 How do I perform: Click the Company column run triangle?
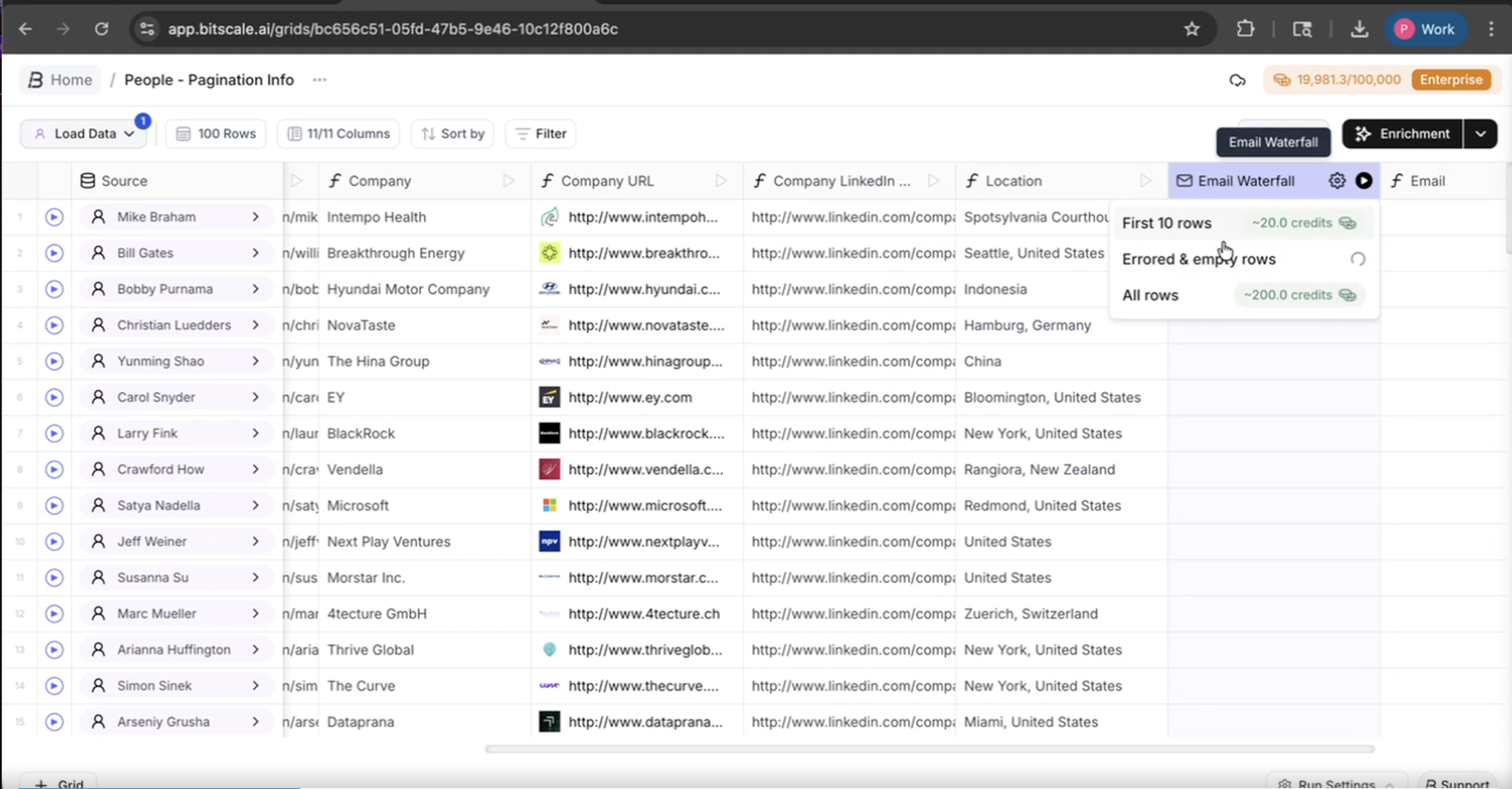click(508, 181)
